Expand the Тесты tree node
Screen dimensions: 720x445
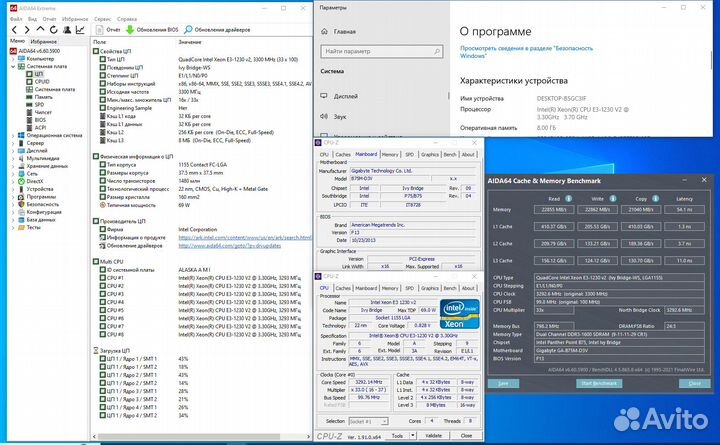[x=13, y=227]
